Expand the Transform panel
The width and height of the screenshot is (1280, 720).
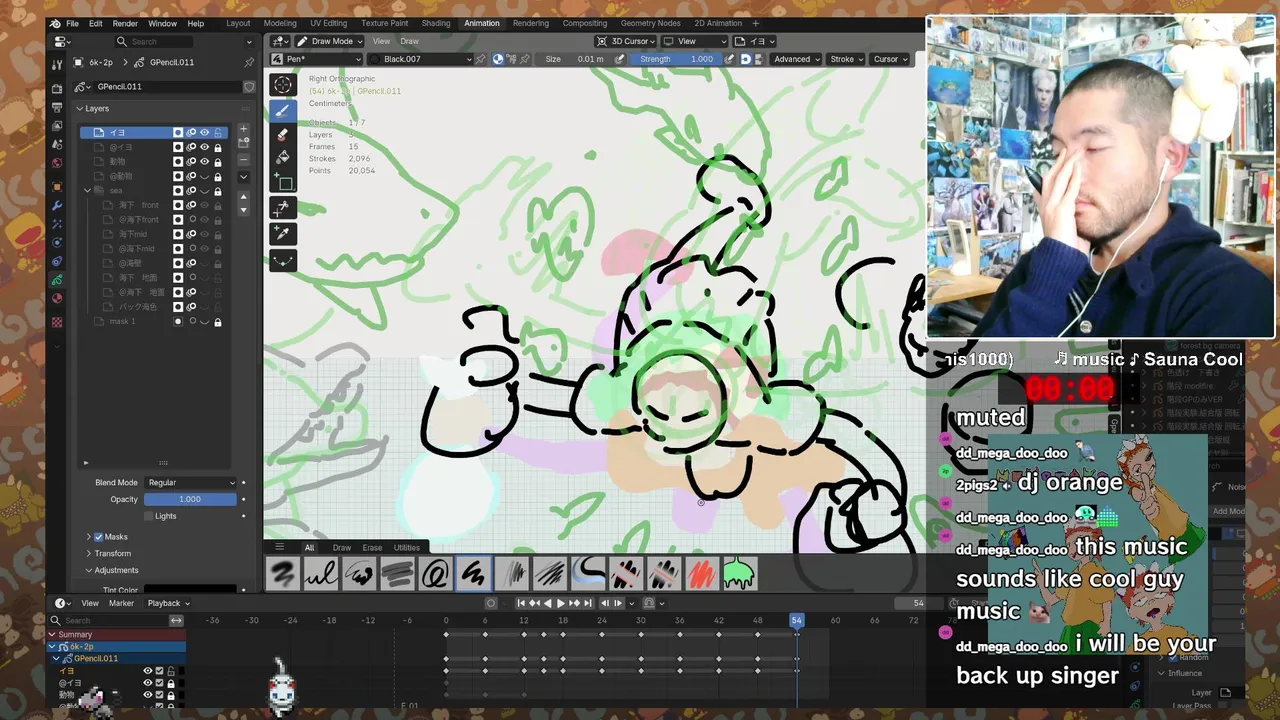(89, 553)
